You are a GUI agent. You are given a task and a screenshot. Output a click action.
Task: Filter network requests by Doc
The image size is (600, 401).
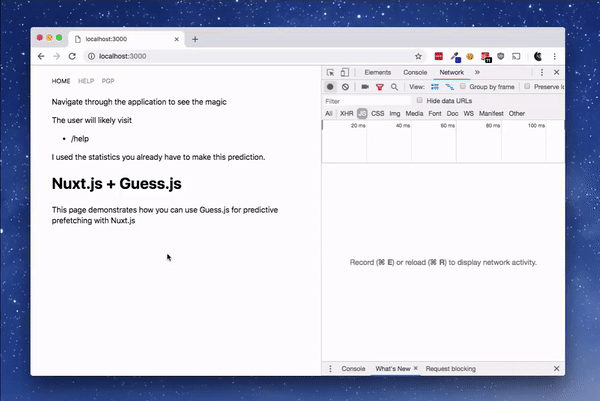452,114
